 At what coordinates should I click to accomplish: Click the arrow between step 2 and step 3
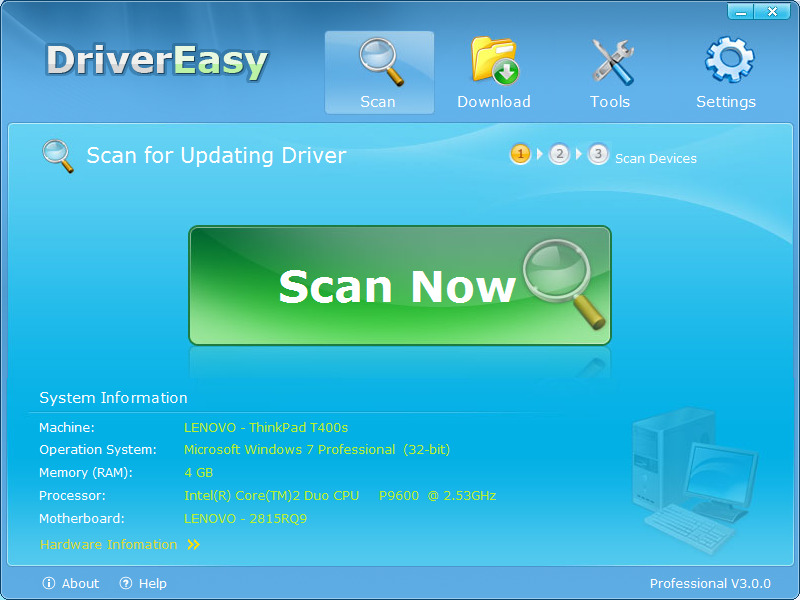(x=580, y=155)
